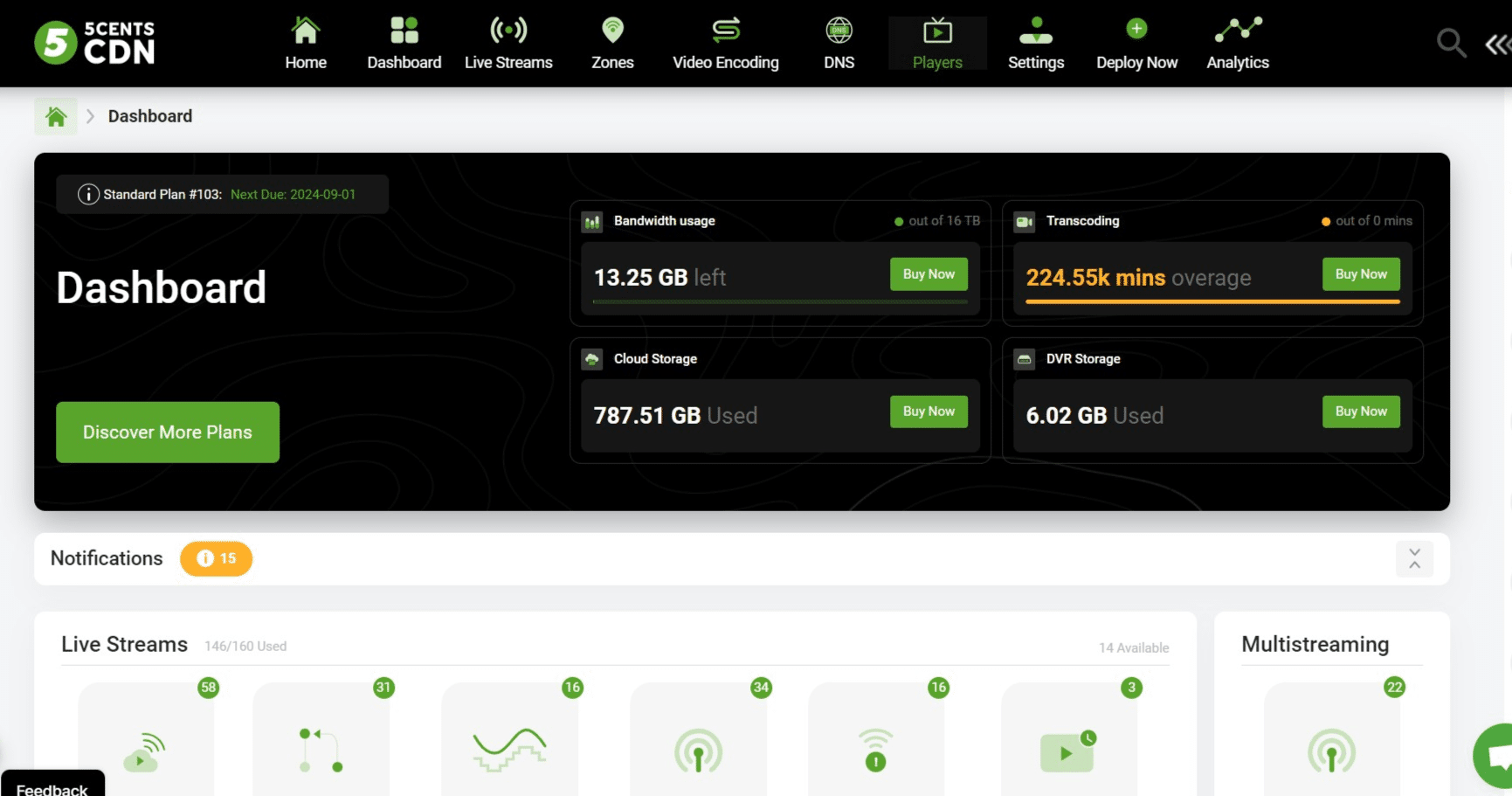
Task: Click the Transcoding overage progress bar
Action: tap(1212, 301)
